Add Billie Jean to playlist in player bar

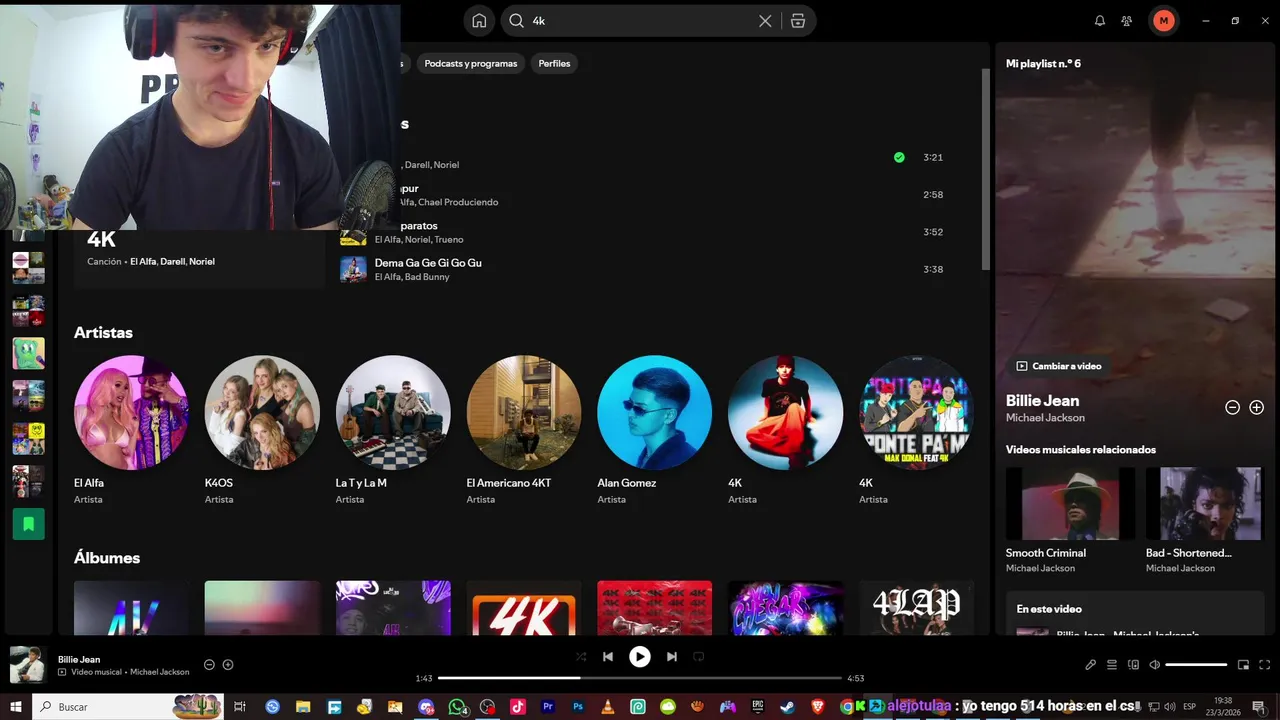(x=228, y=665)
